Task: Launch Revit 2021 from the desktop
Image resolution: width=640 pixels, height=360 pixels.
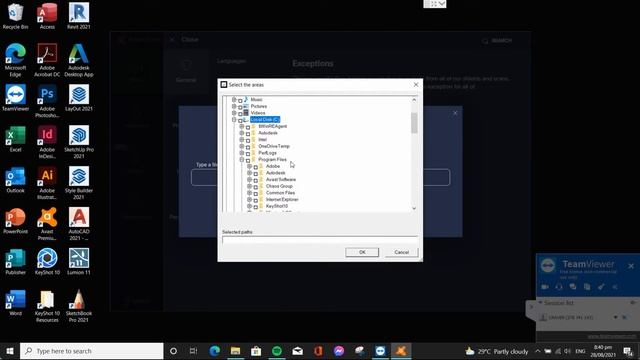Action: pyautogui.click(x=79, y=16)
